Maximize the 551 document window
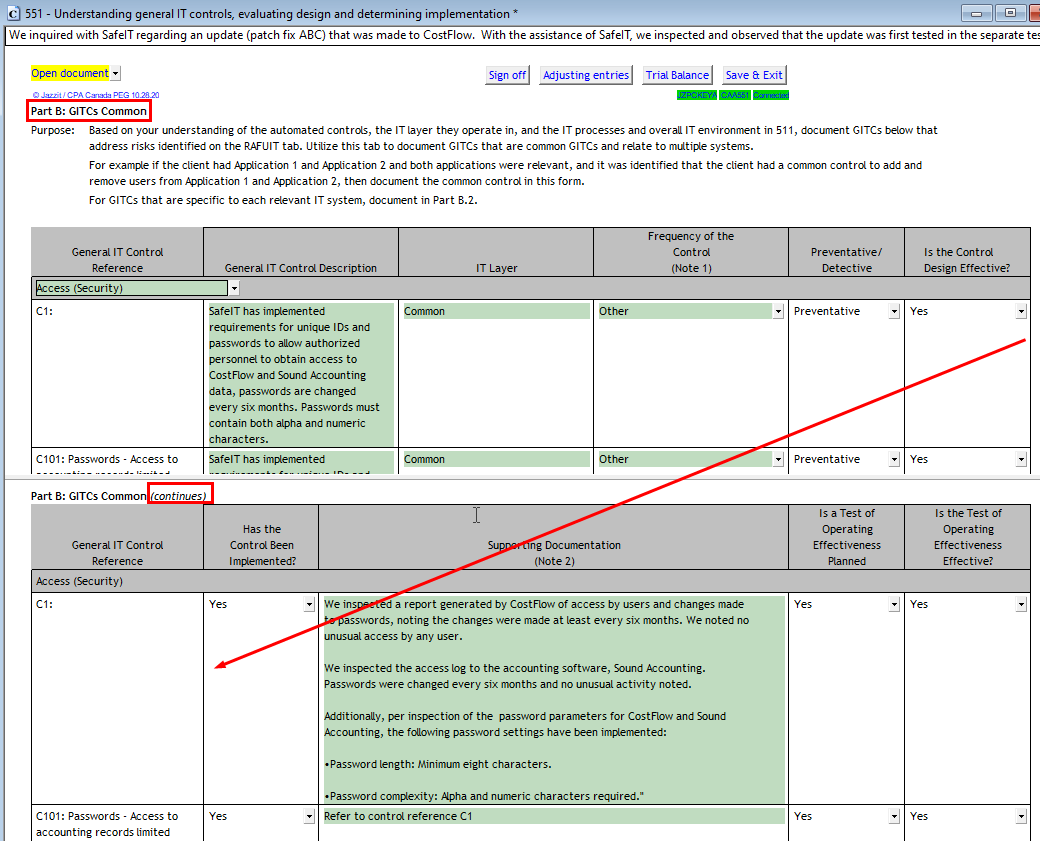The height and width of the screenshot is (841, 1040). tap(1010, 13)
